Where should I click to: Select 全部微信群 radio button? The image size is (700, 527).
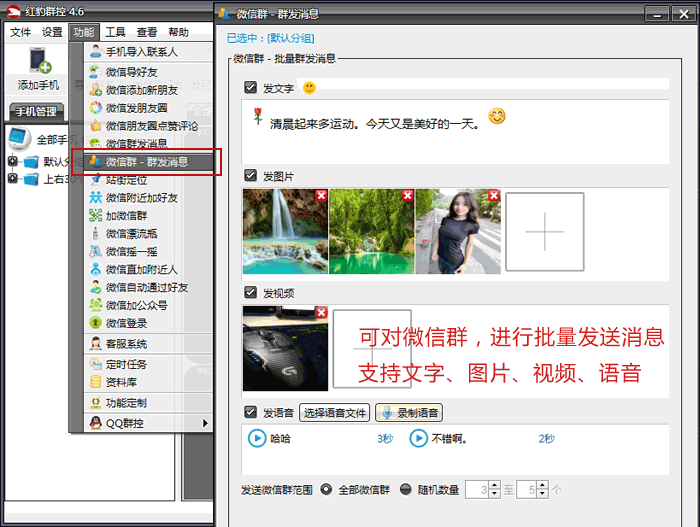[x=326, y=489]
